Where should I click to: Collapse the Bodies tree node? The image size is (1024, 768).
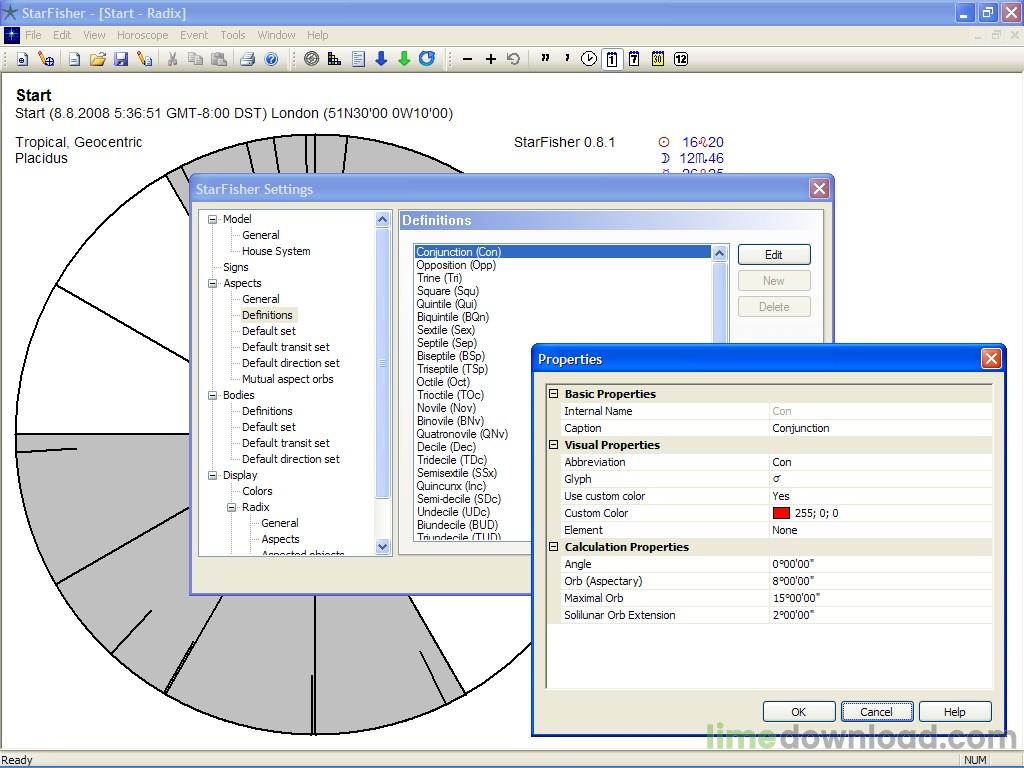tap(212, 395)
